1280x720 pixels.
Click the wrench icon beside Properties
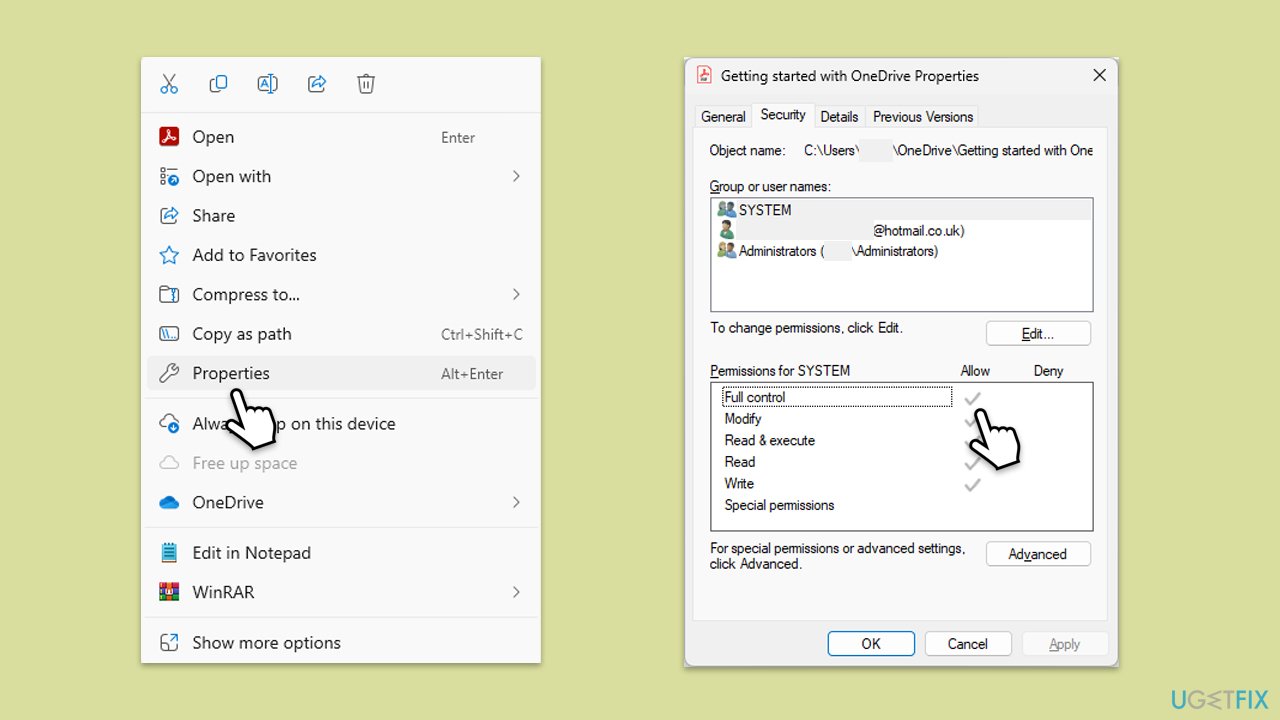[x=169, y=373]
